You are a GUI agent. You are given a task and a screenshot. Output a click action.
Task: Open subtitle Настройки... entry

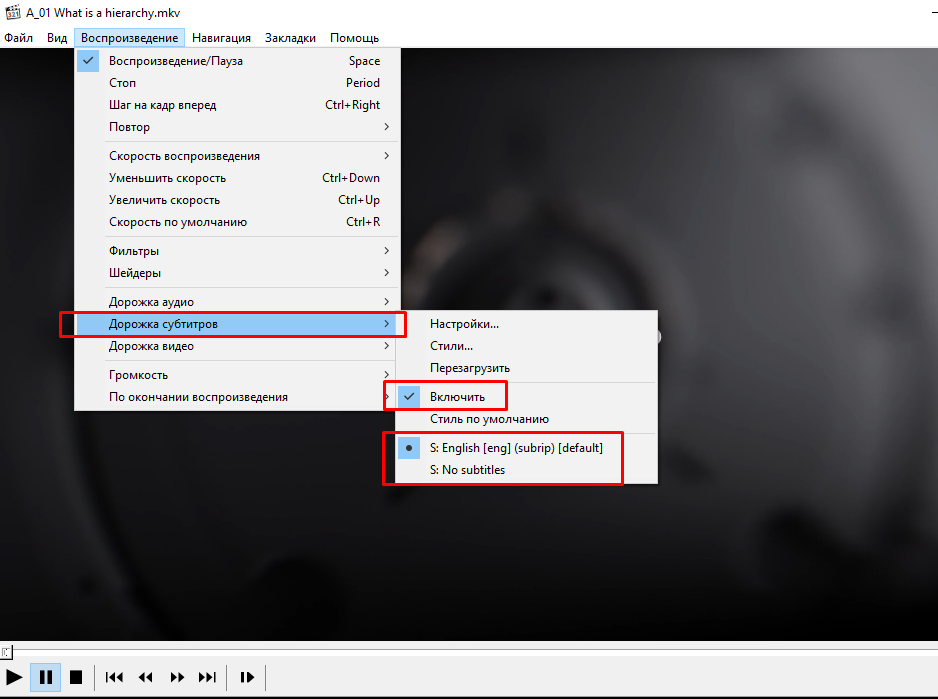(x=526, y=324)
